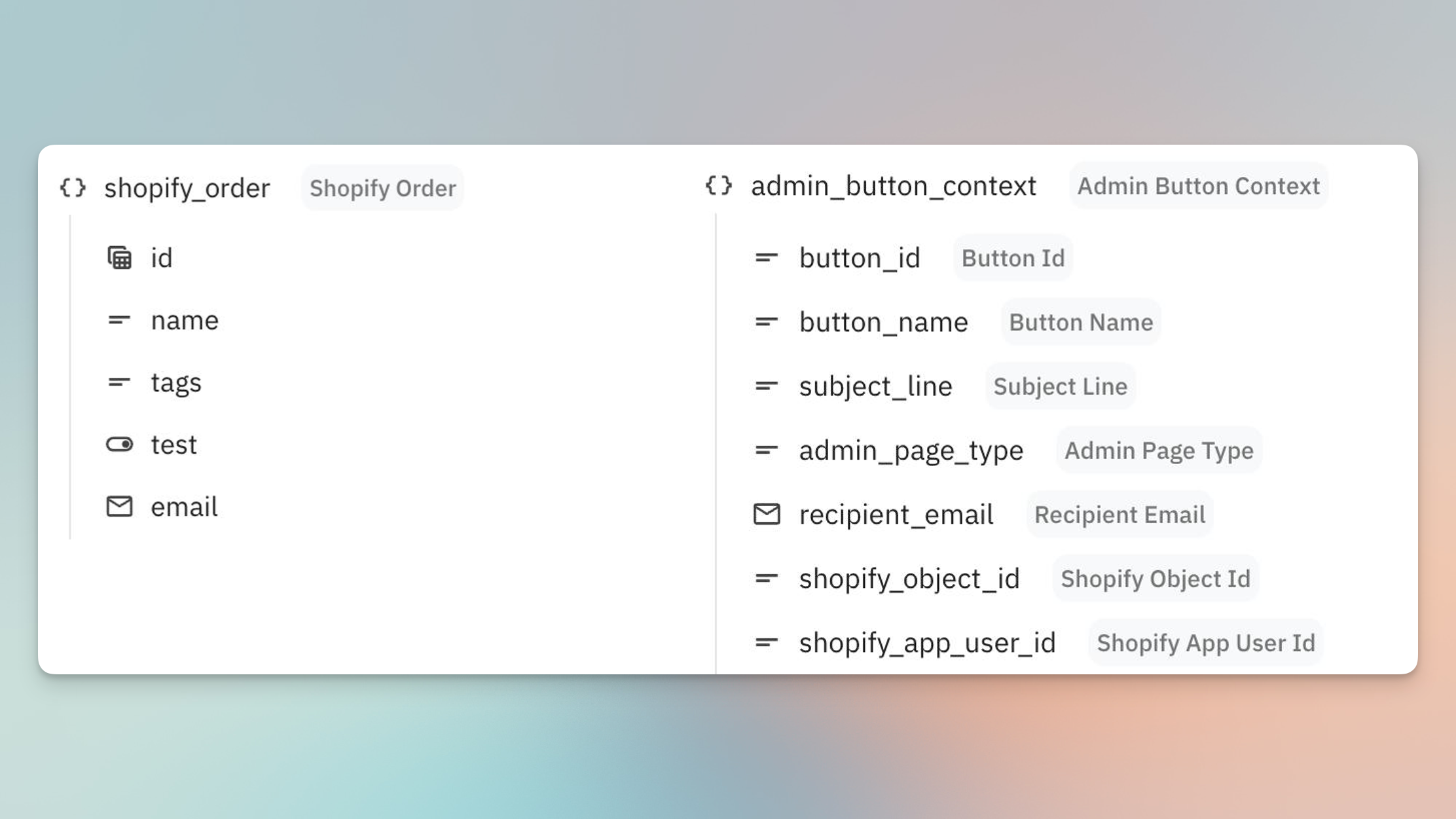
Task: Click the envelope icon beside email
Action: click(119, 507)
